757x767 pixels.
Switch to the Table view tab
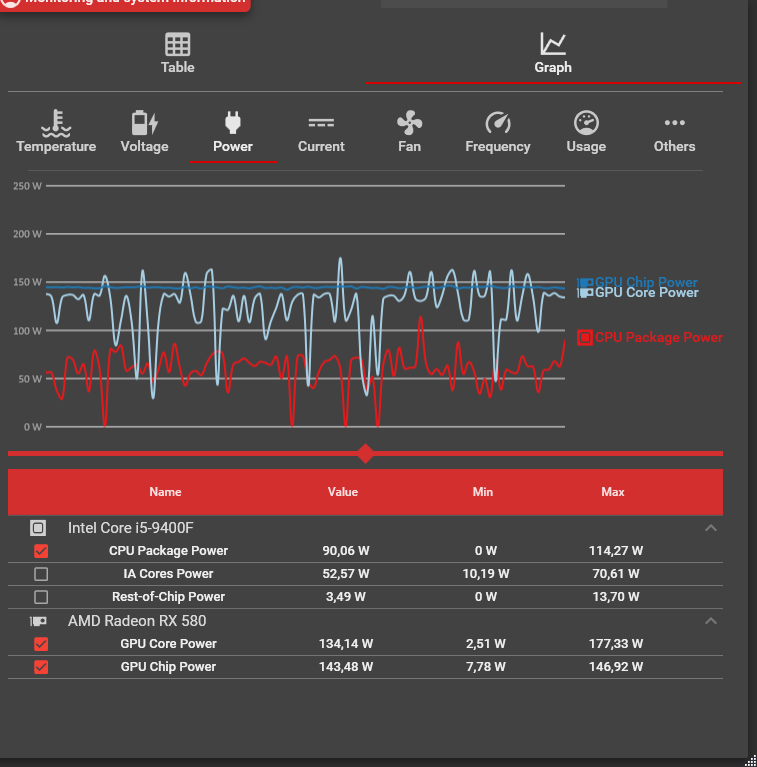[178, 53]
